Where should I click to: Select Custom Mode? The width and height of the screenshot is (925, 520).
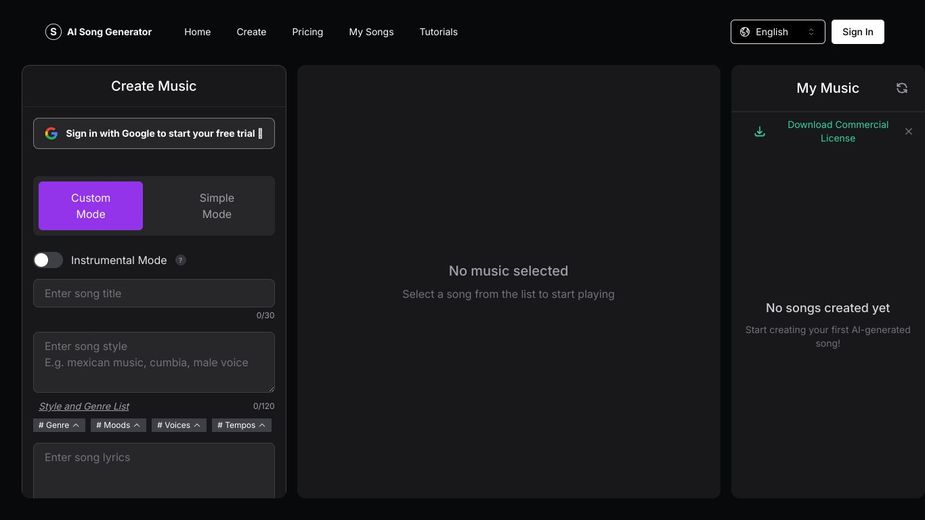(x=91, y=206)
